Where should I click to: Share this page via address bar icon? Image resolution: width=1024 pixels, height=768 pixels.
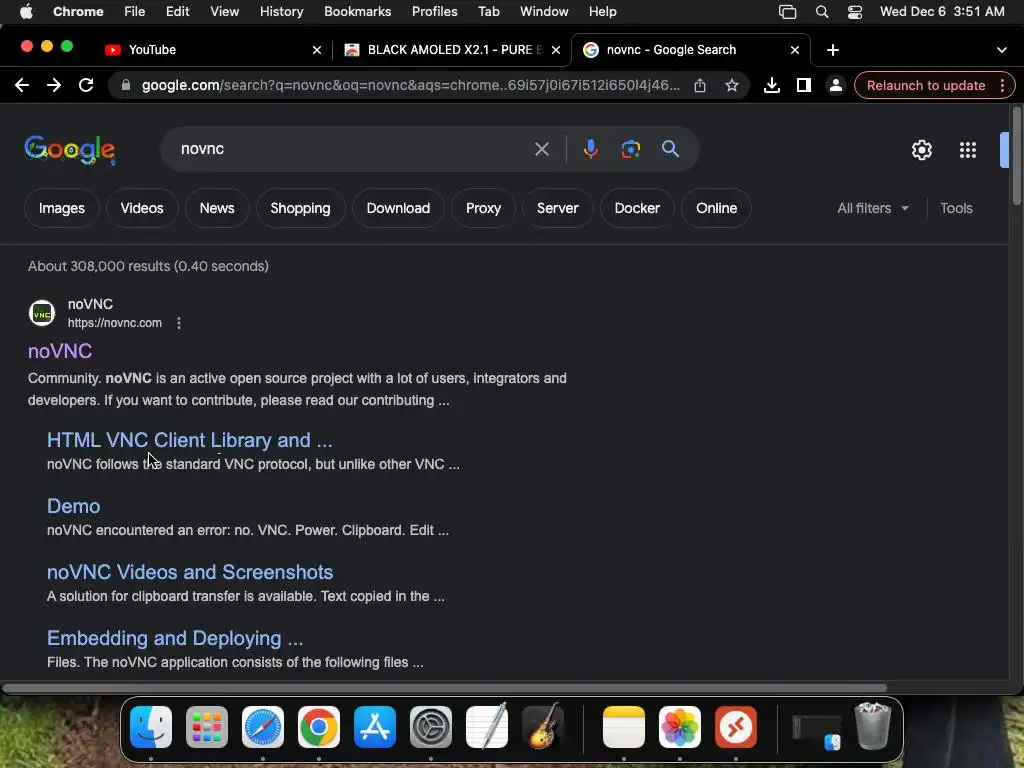click(699, 86)
